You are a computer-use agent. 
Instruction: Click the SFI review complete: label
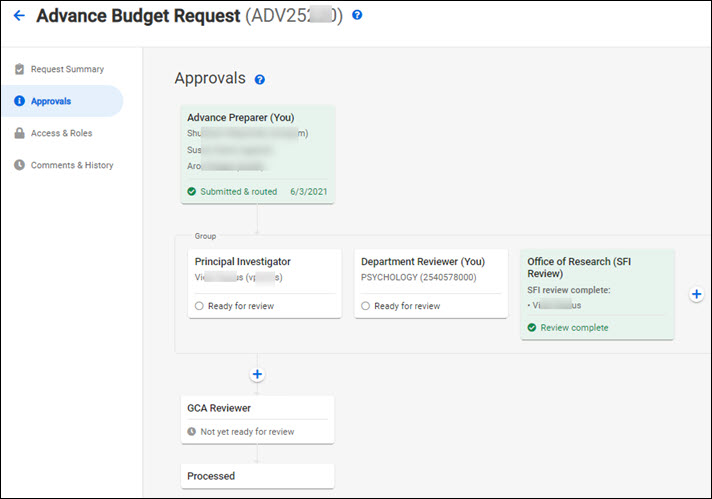[x=569, y=290]
